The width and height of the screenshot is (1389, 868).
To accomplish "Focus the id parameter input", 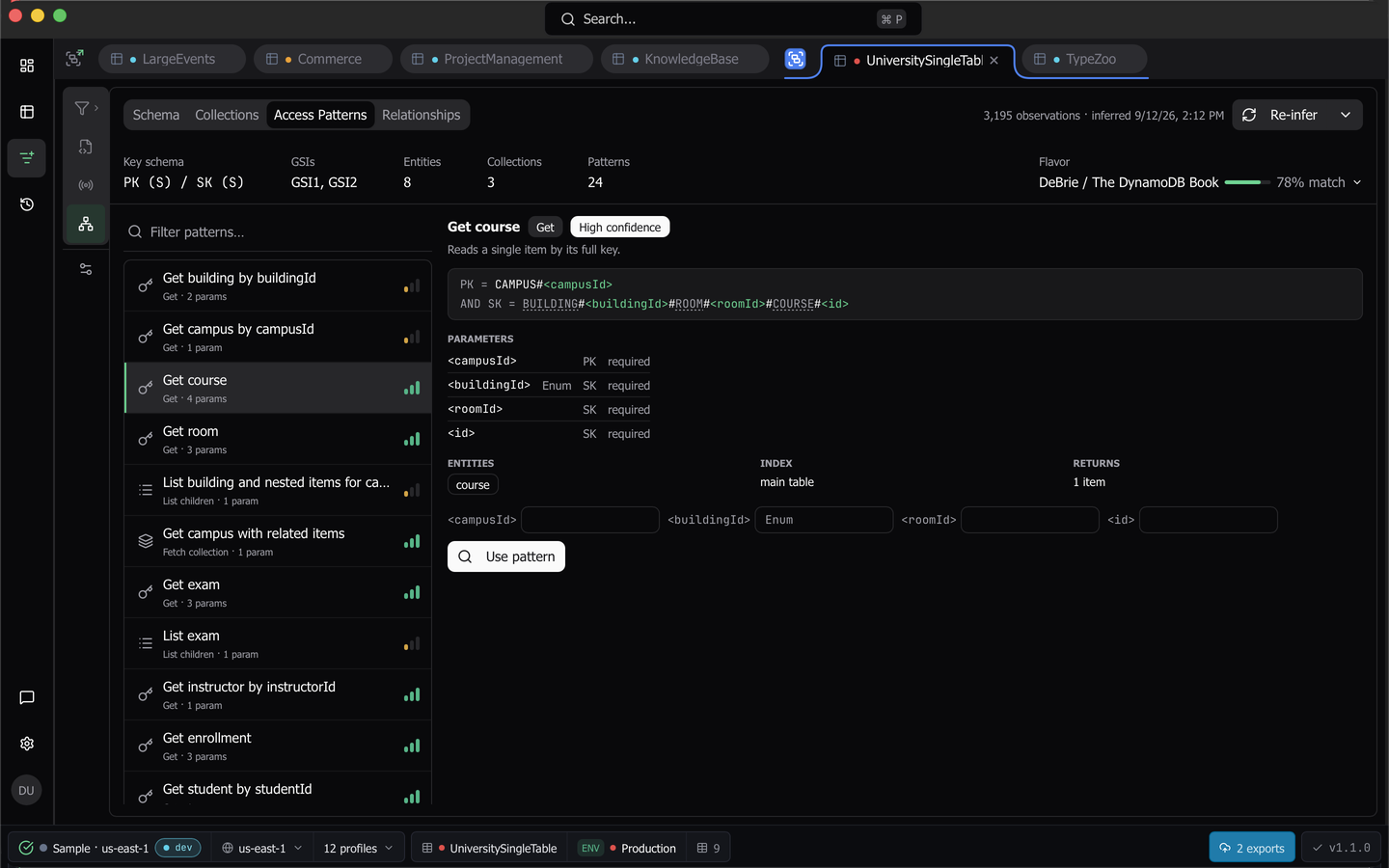I will (1209, 520).
